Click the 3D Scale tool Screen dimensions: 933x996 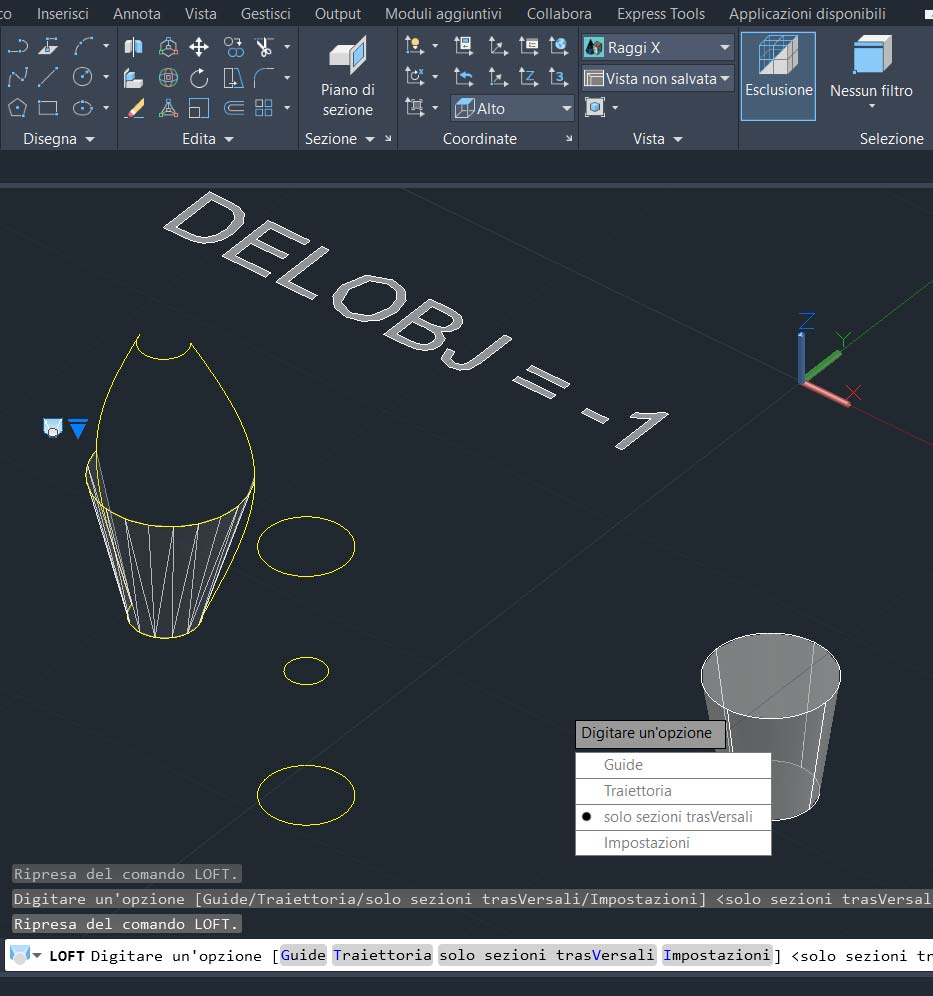[168, 108]
